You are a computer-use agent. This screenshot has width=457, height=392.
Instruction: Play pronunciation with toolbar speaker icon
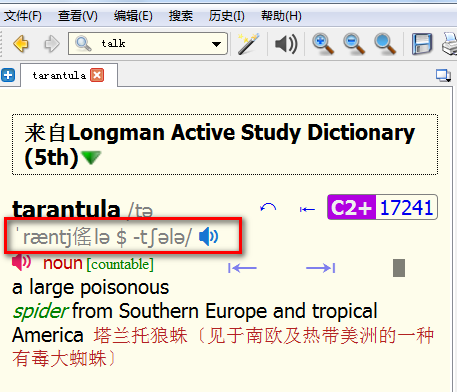click(286, 44)
